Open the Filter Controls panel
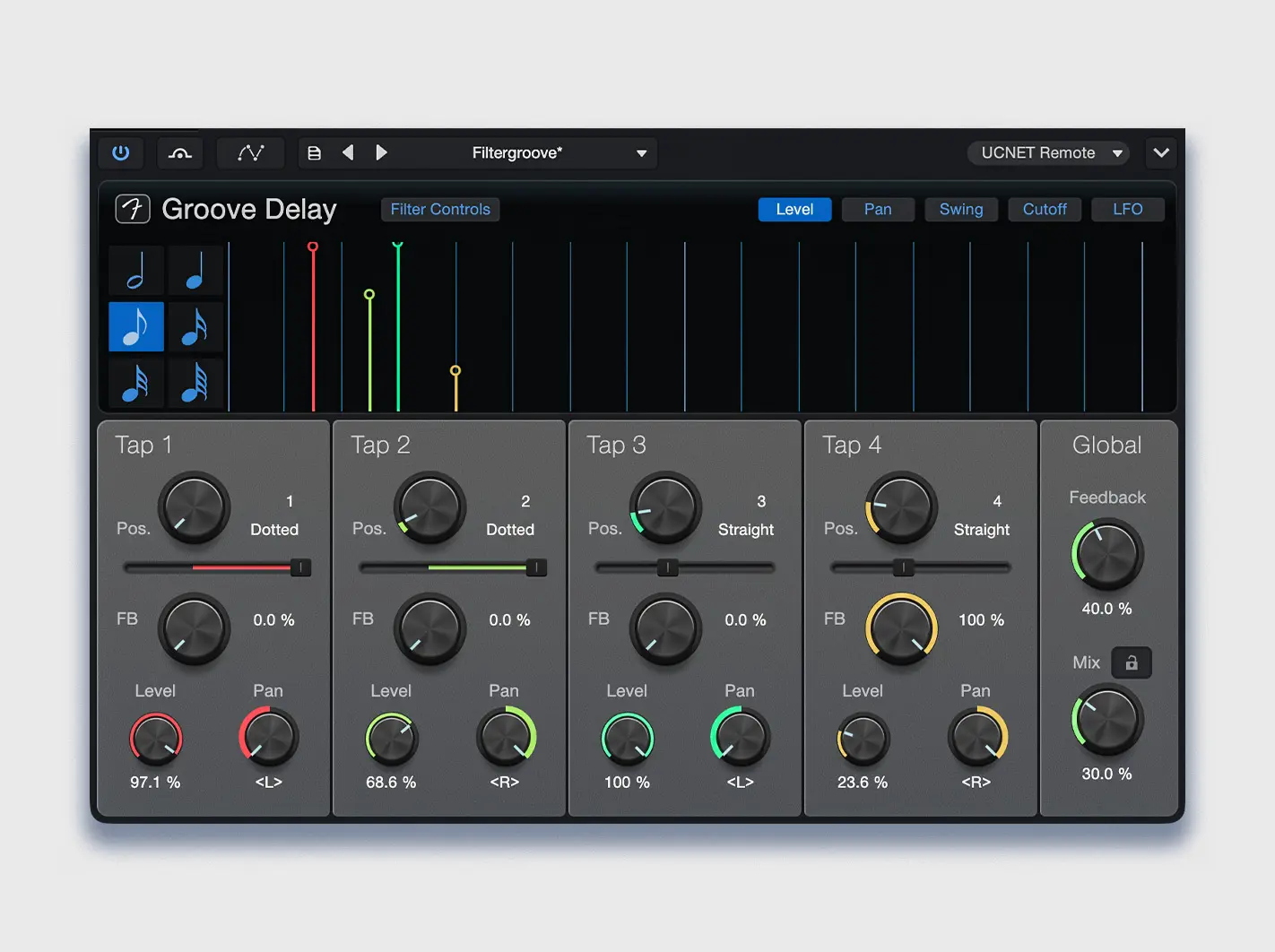 (x=440, y=209)
